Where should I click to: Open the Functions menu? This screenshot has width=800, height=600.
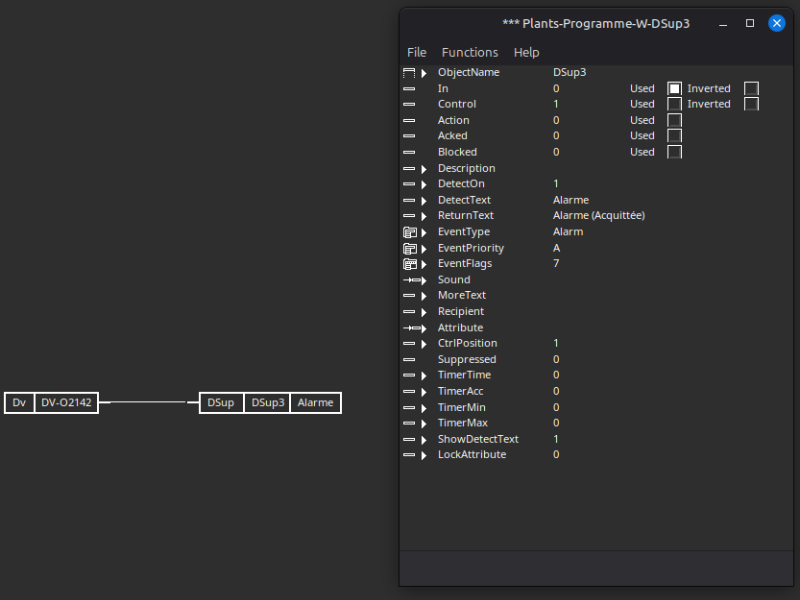coord(470,52)
